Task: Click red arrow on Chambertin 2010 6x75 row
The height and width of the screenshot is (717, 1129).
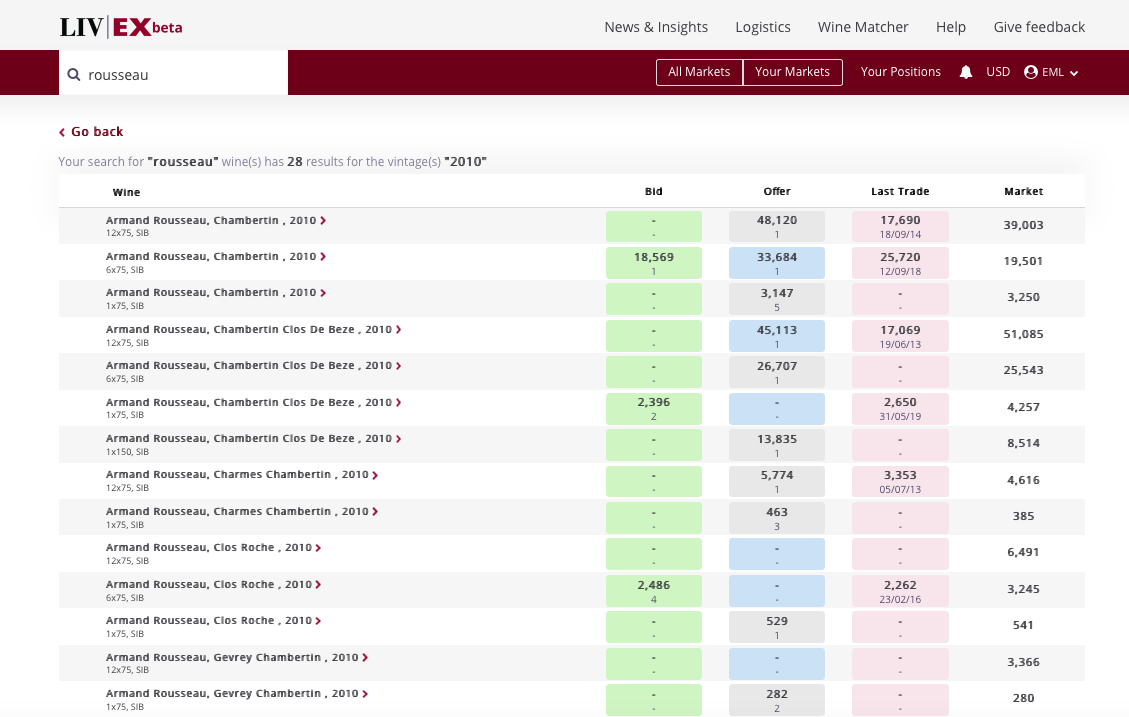Action: click(323, 256)
